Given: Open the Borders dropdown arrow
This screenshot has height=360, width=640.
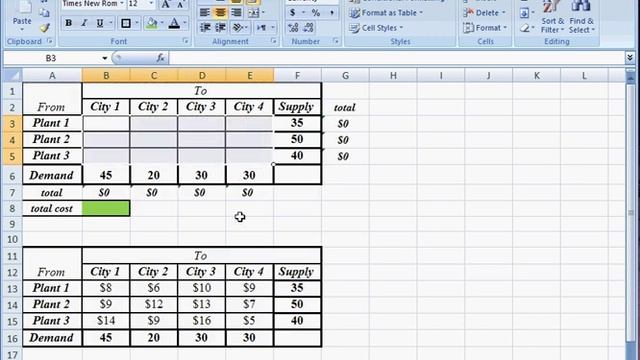Looking at the screenshot, I should 137,23.
